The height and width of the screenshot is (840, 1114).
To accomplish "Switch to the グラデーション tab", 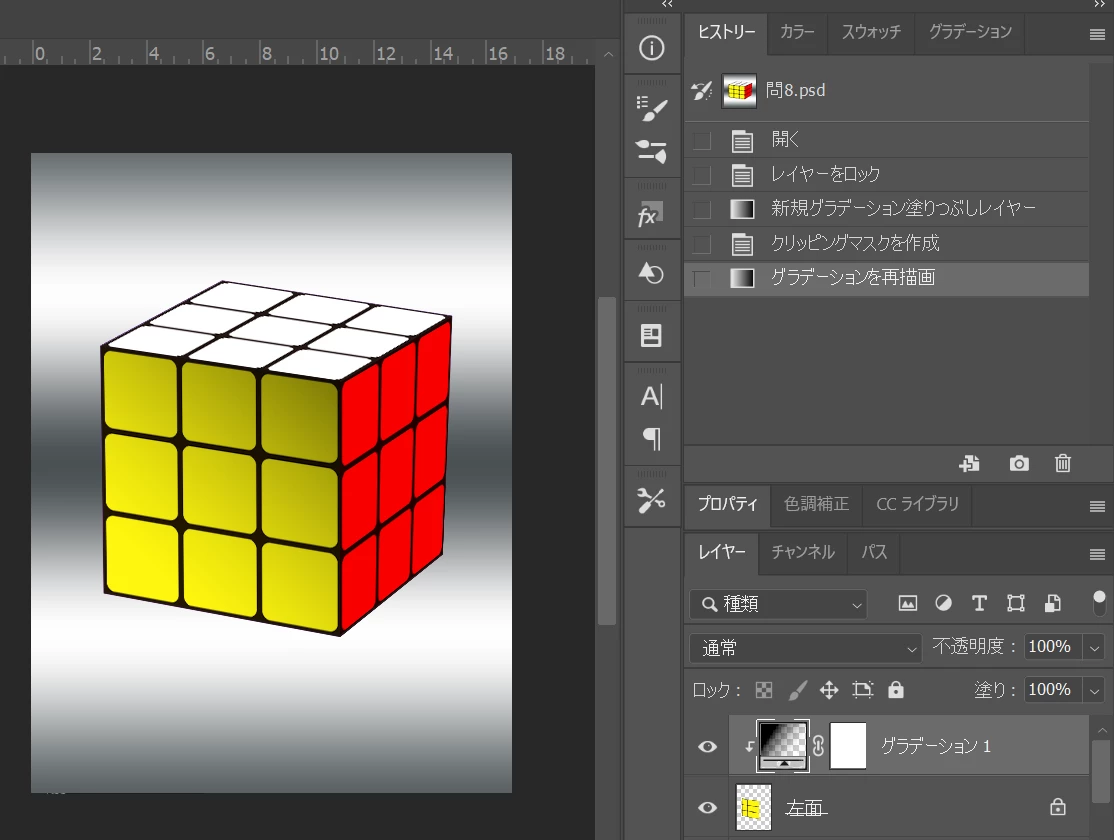I will [970, 32].
